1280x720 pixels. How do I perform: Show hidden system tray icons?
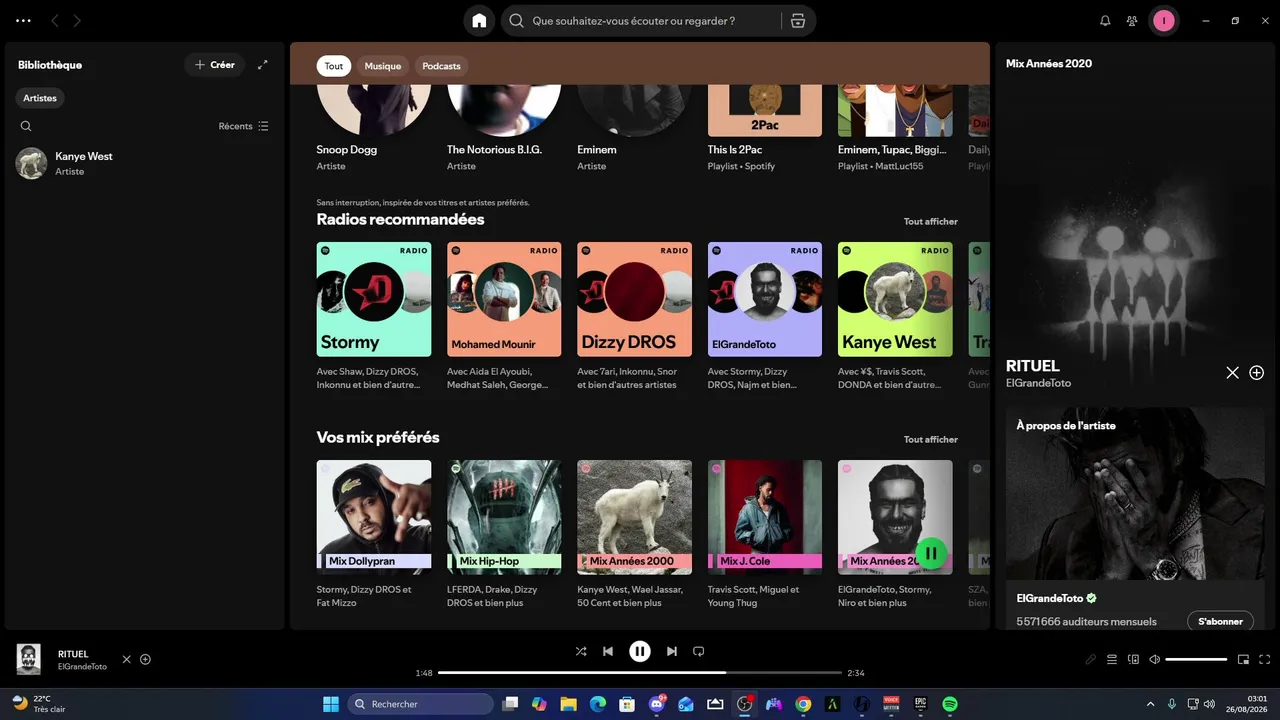1150,704
